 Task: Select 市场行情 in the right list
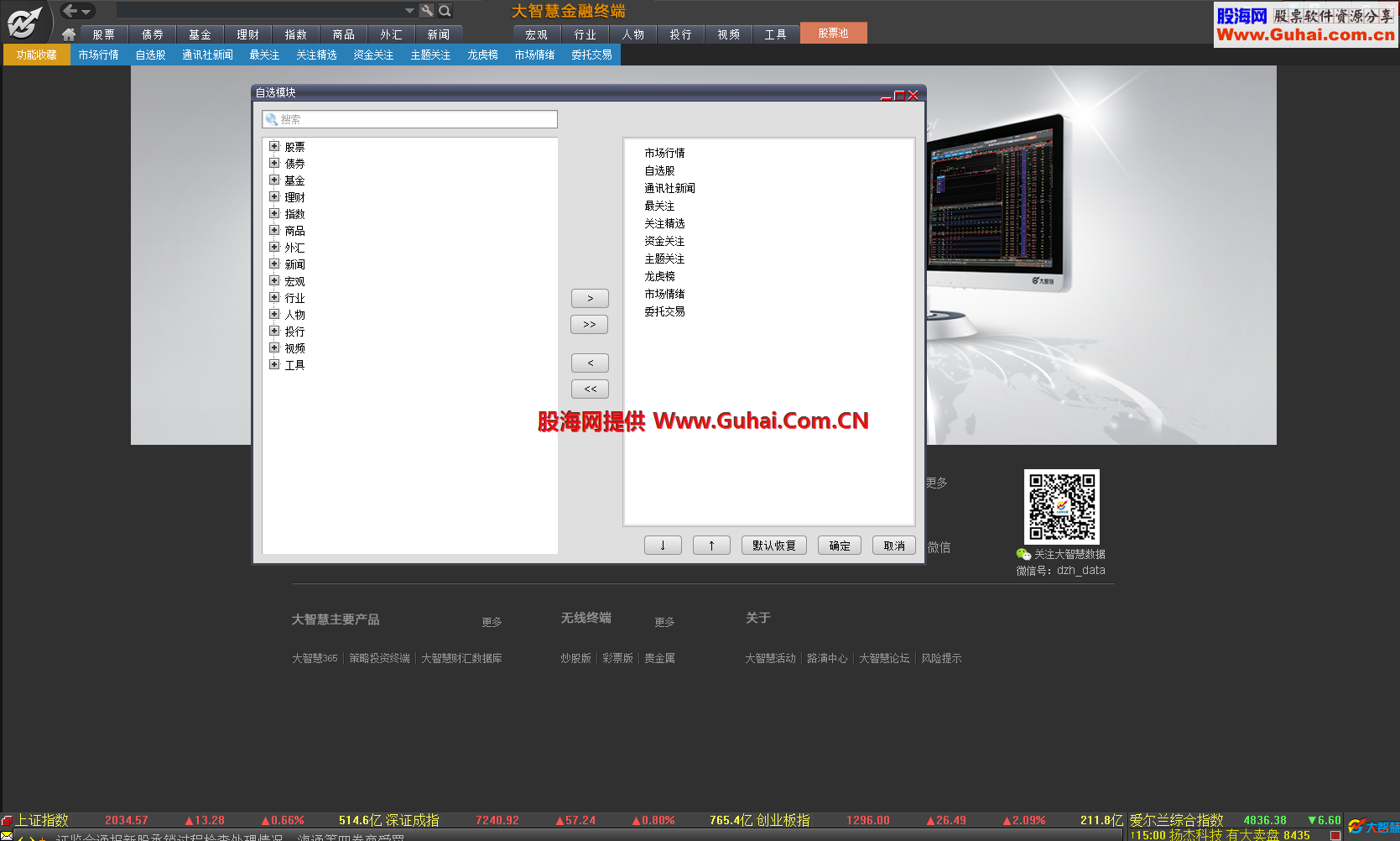click(x=664, y=153)
